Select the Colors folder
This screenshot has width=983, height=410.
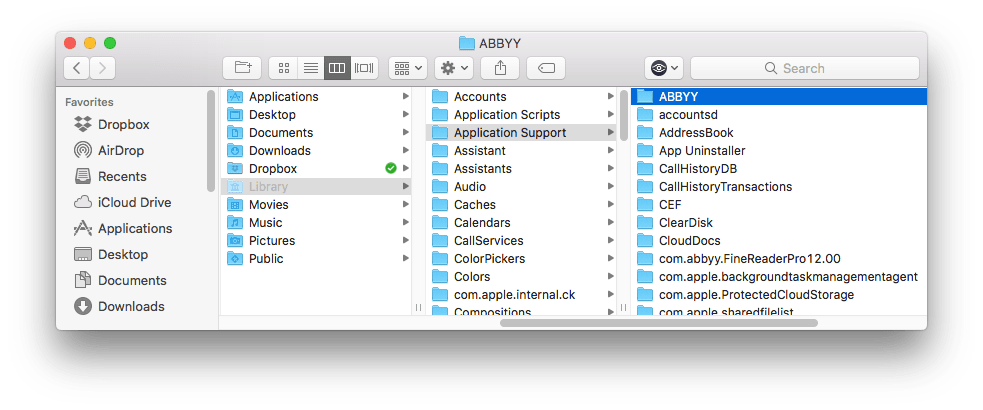click(522, 276)
